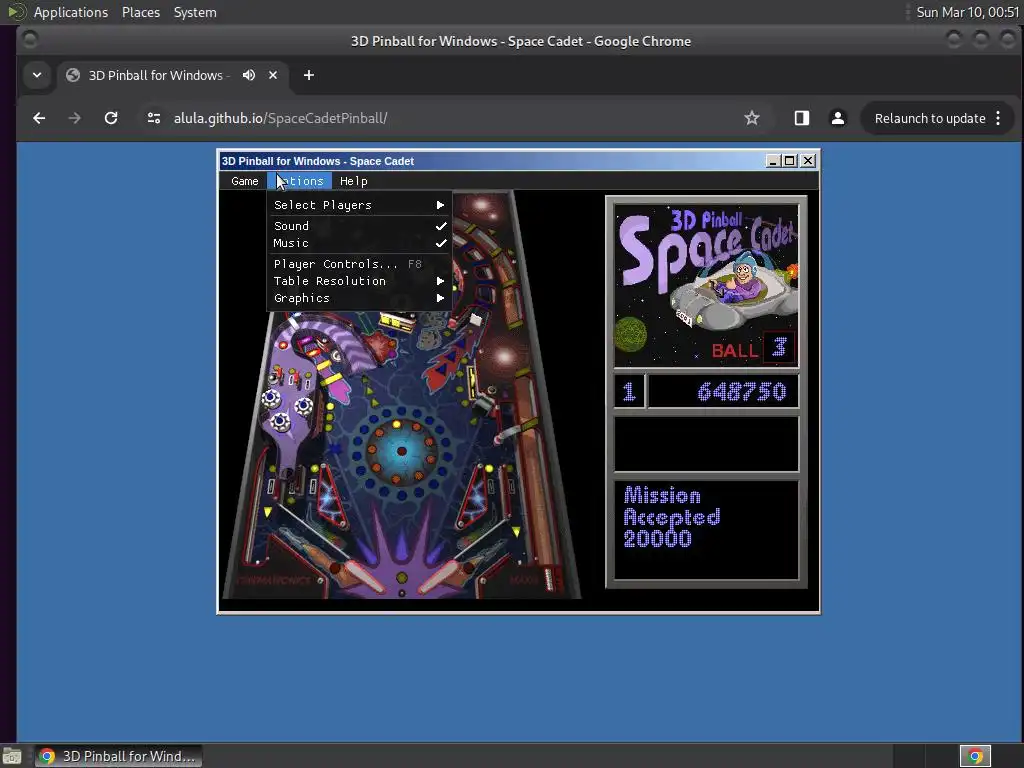Open a new browser tab
The width and height of the screenshot is (1024, 768).
[308, 75]
